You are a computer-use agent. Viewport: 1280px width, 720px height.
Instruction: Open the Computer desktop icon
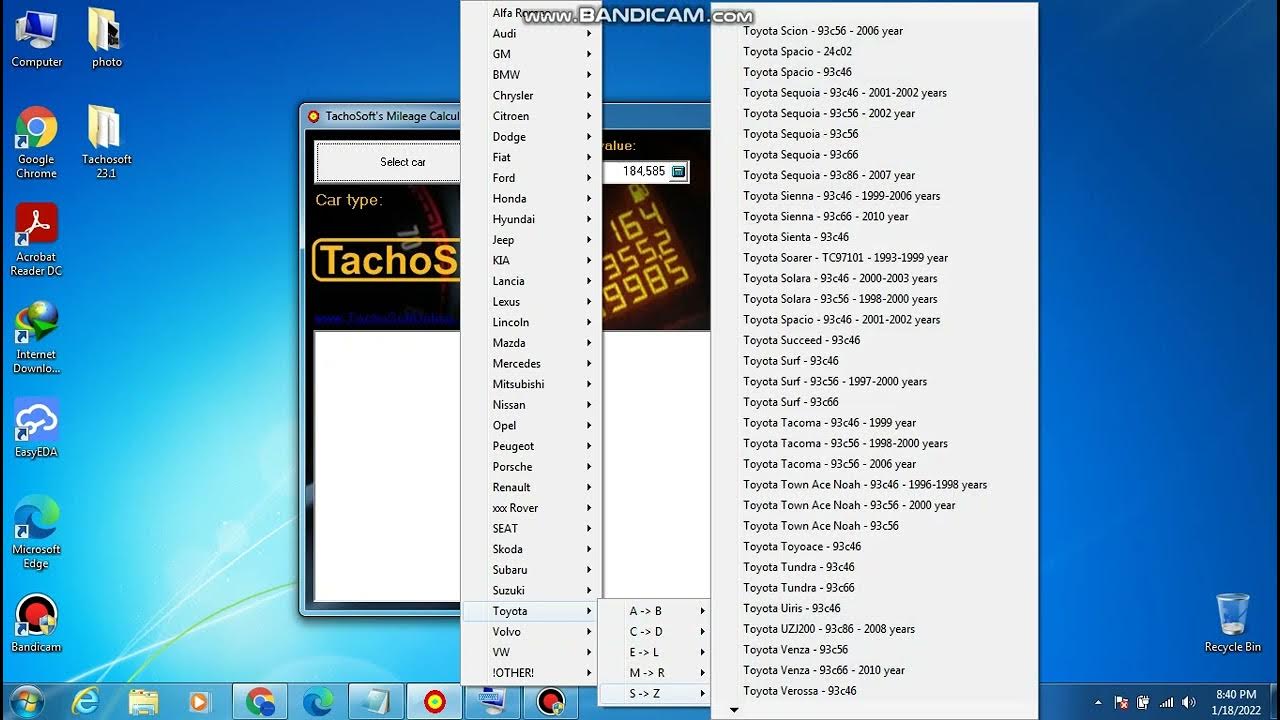37,38
